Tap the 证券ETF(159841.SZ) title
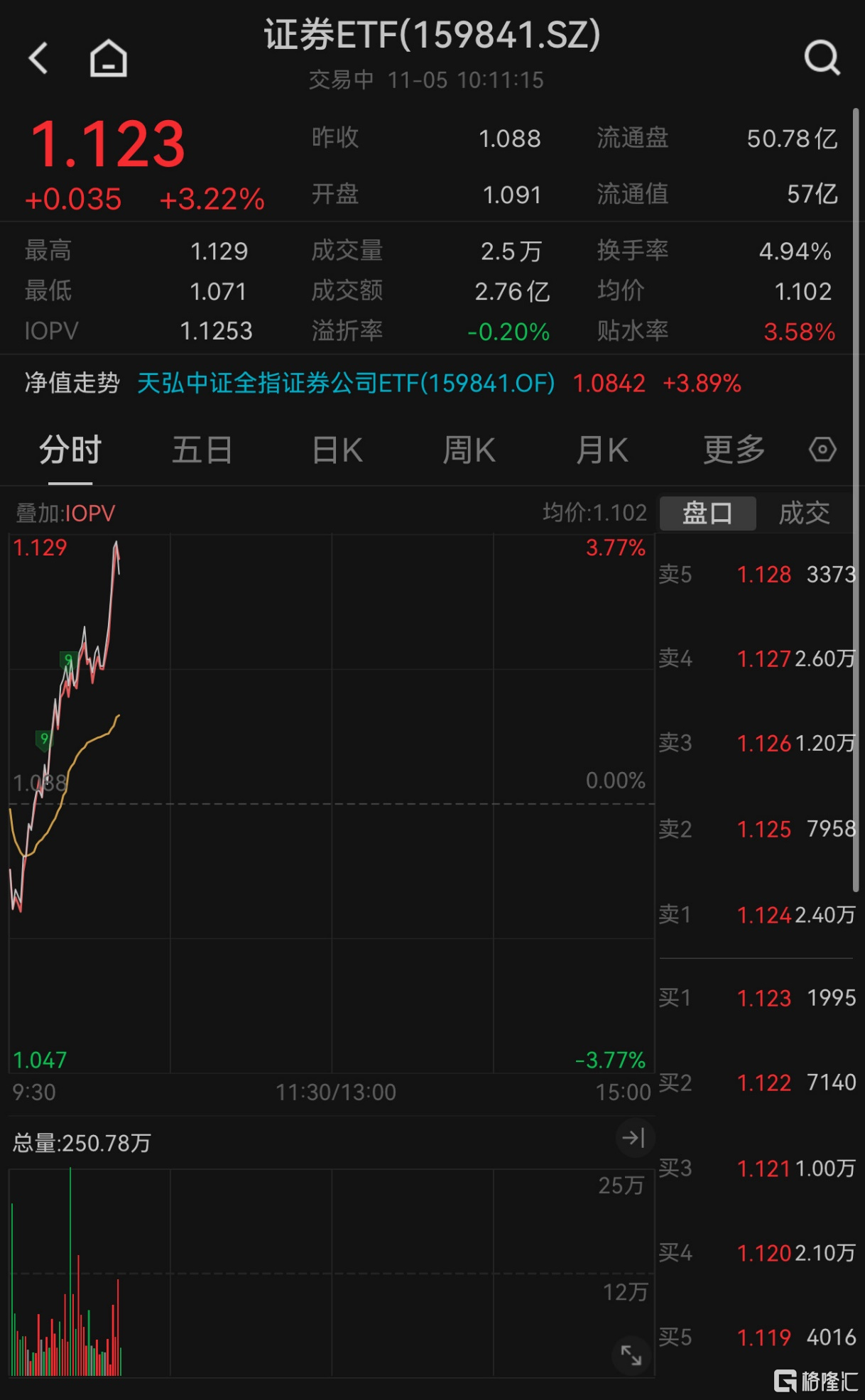865x1400 pixels. point(432,35)
